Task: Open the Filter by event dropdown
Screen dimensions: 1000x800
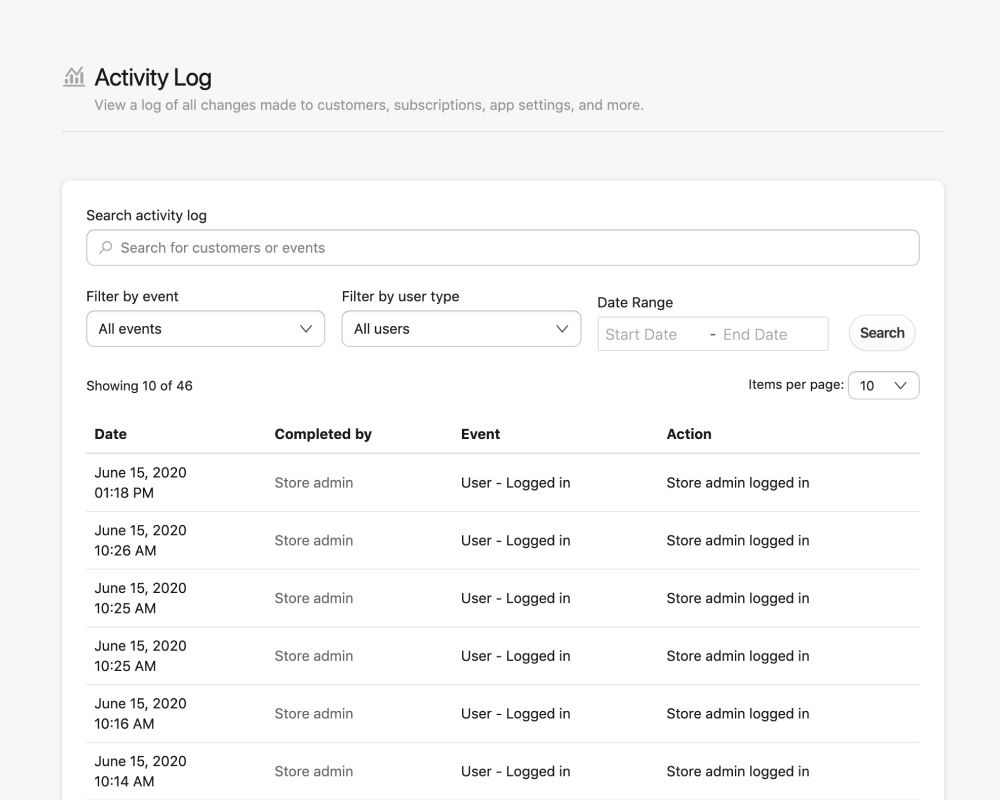Action: [205, 329]
